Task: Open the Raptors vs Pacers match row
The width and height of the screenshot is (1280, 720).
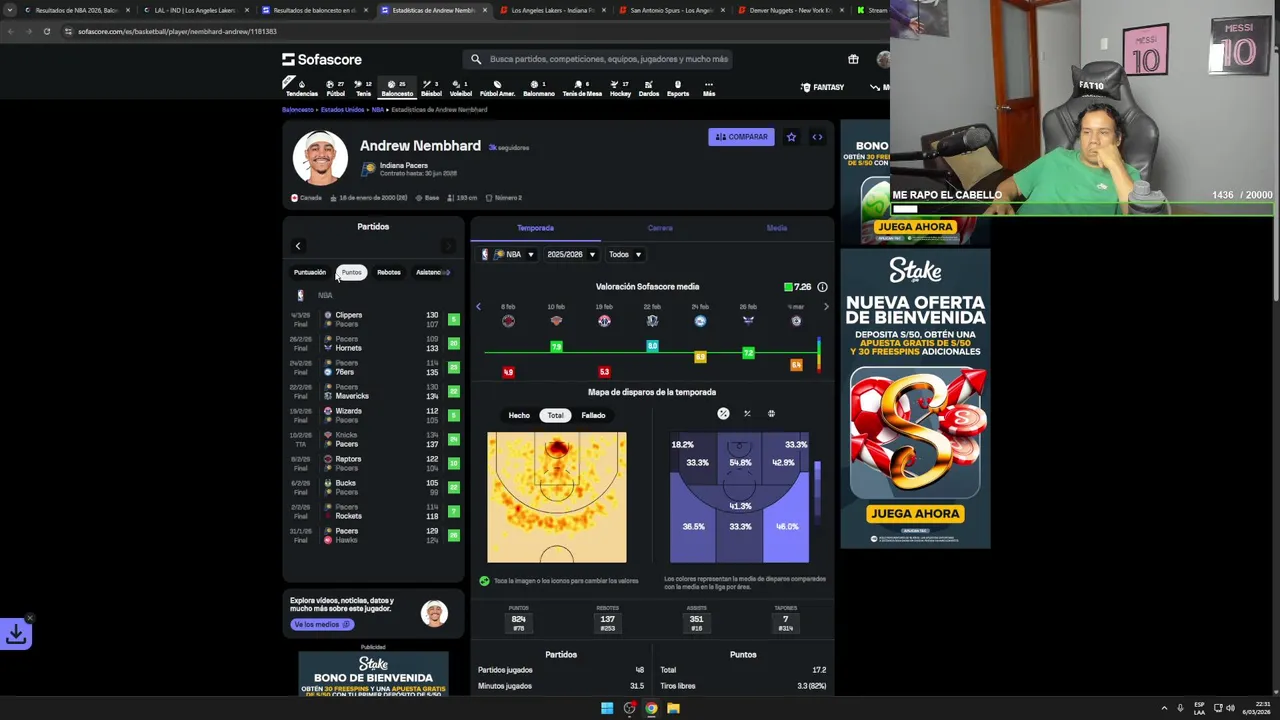Action: tap(373, 464)
